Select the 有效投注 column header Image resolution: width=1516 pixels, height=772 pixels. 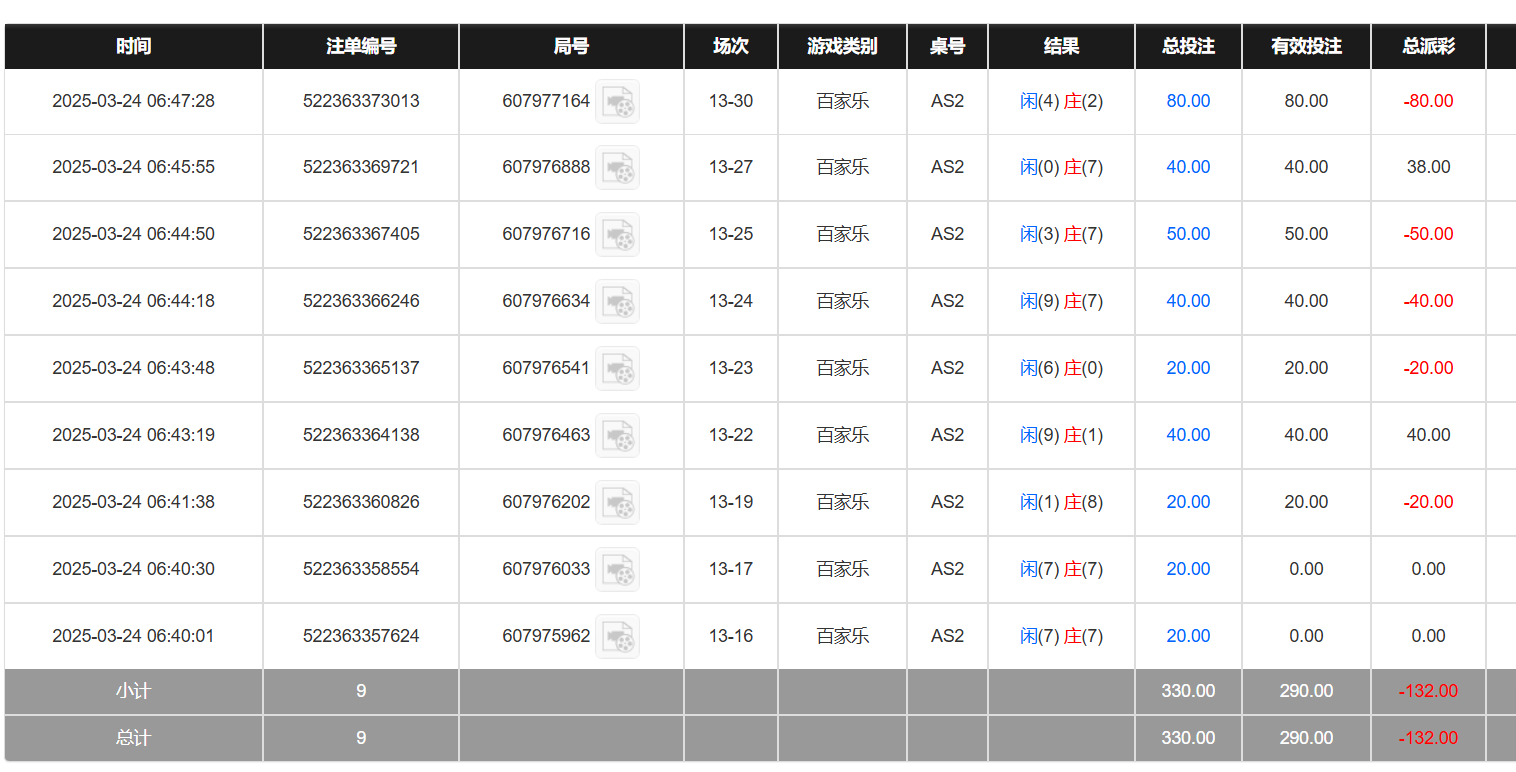tap(1306, 46)
